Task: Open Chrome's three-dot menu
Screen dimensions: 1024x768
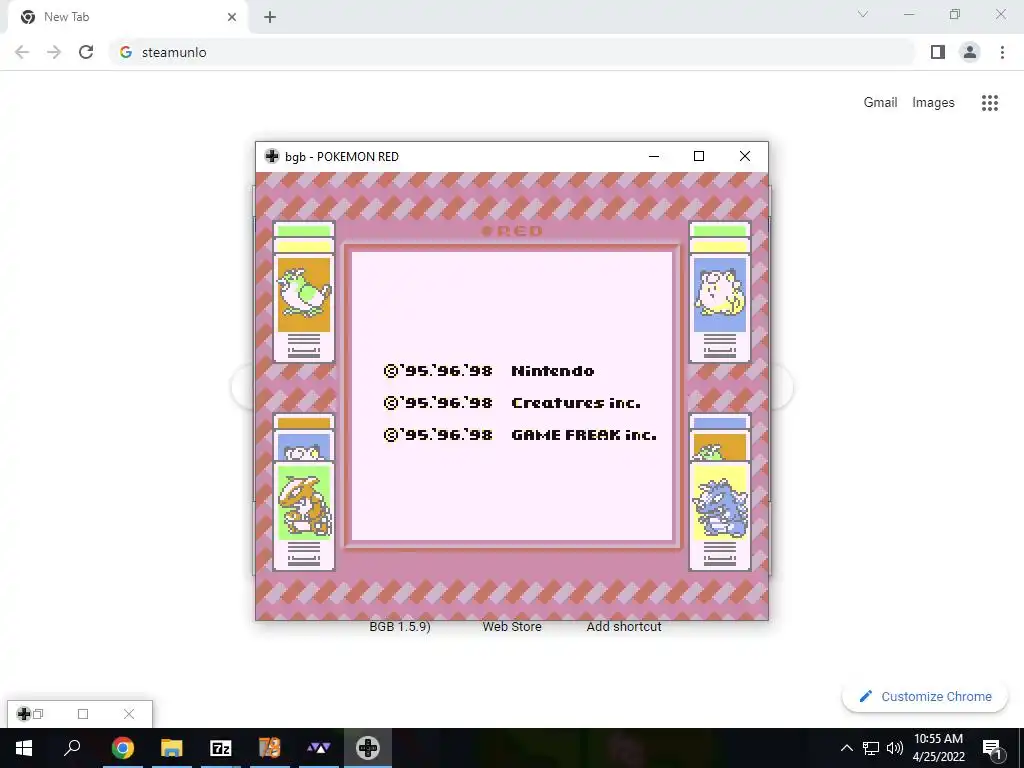Action: tap(1002, 52)
